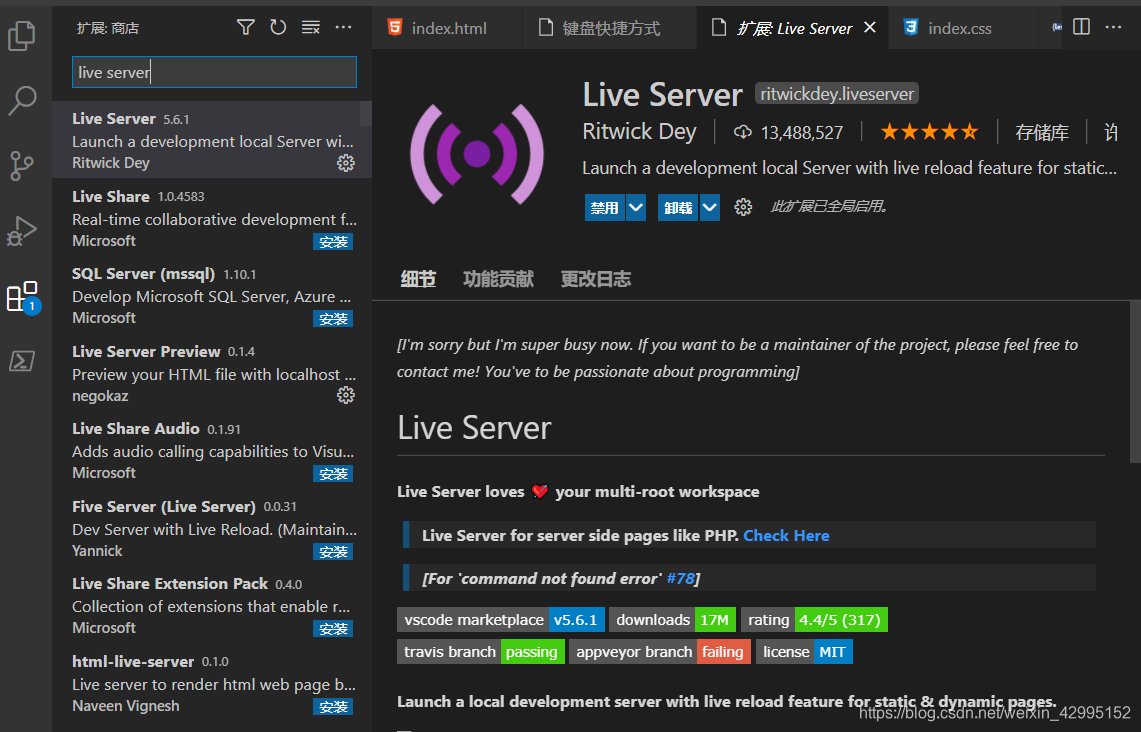Open the extensions panel more actions menu
The image size is (1141, 732).
[343, 28]
